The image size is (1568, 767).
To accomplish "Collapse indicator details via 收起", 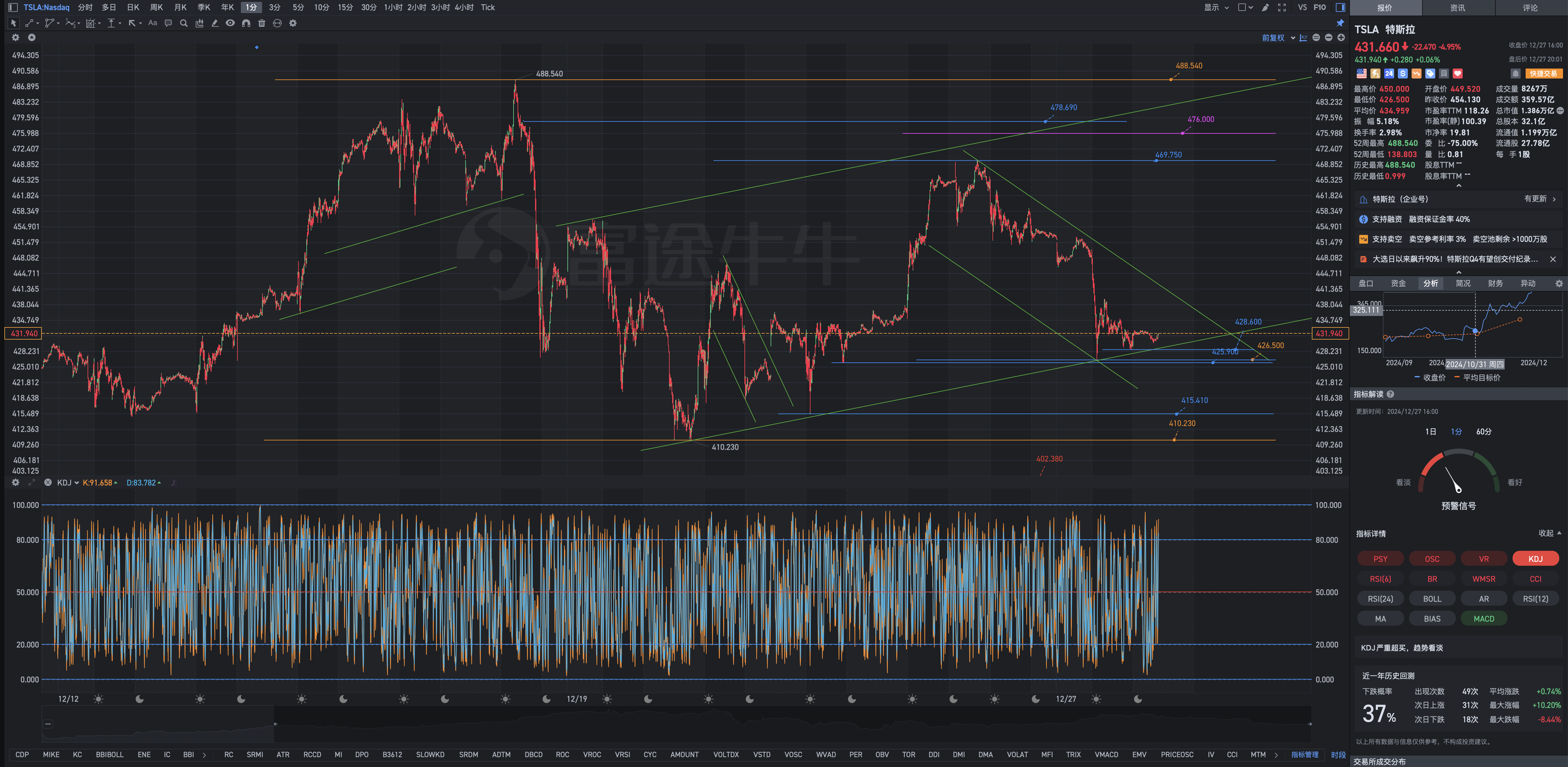I will click(1550, 533).
